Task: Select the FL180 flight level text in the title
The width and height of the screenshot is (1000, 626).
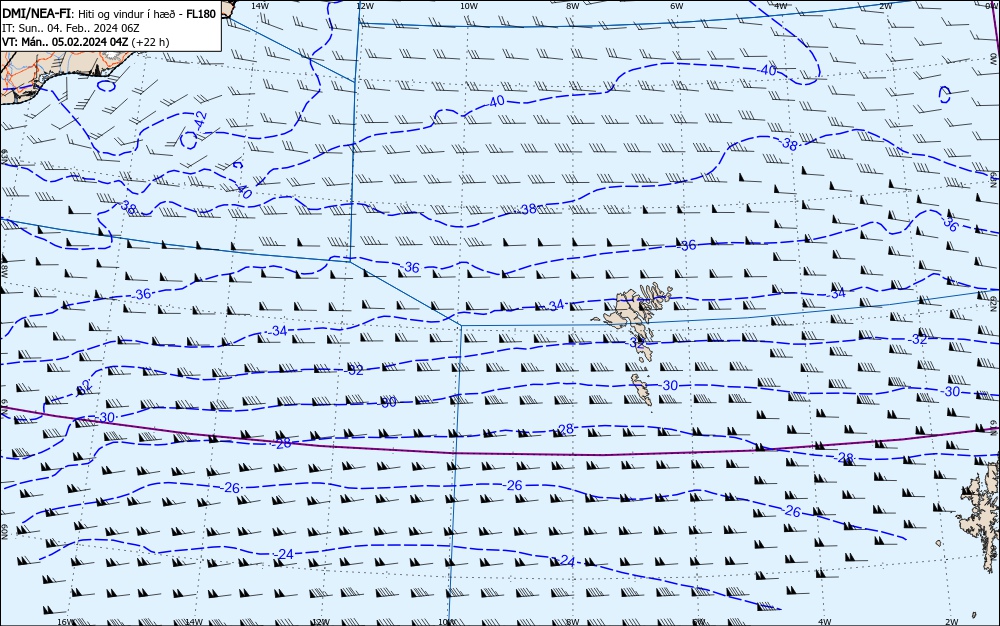Action: click(x=201, y=14)
